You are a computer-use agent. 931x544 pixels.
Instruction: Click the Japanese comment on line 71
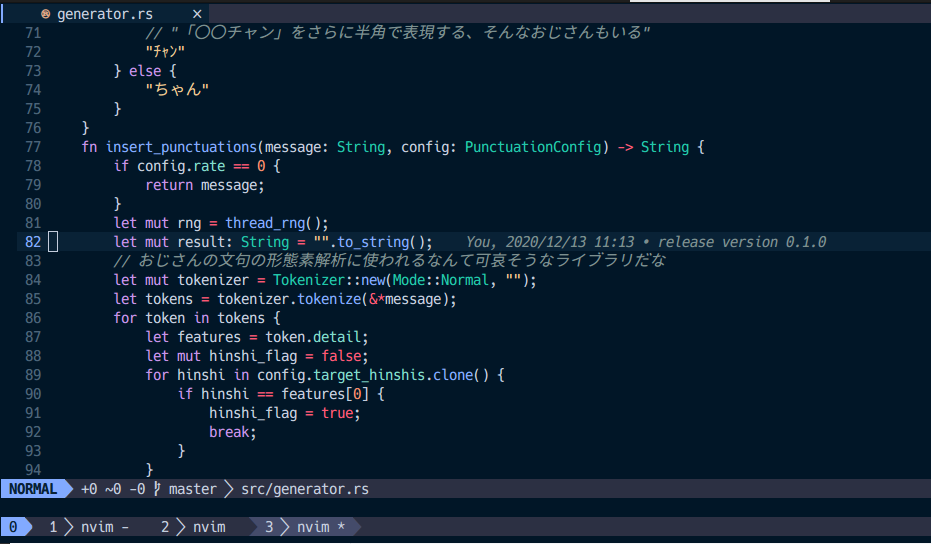(x=398, y=33)
